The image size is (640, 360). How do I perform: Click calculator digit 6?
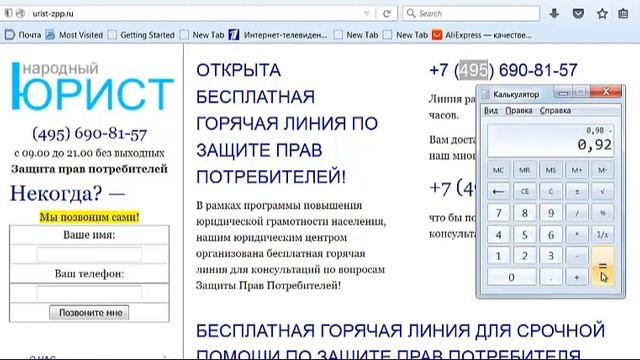pos(551,235)
